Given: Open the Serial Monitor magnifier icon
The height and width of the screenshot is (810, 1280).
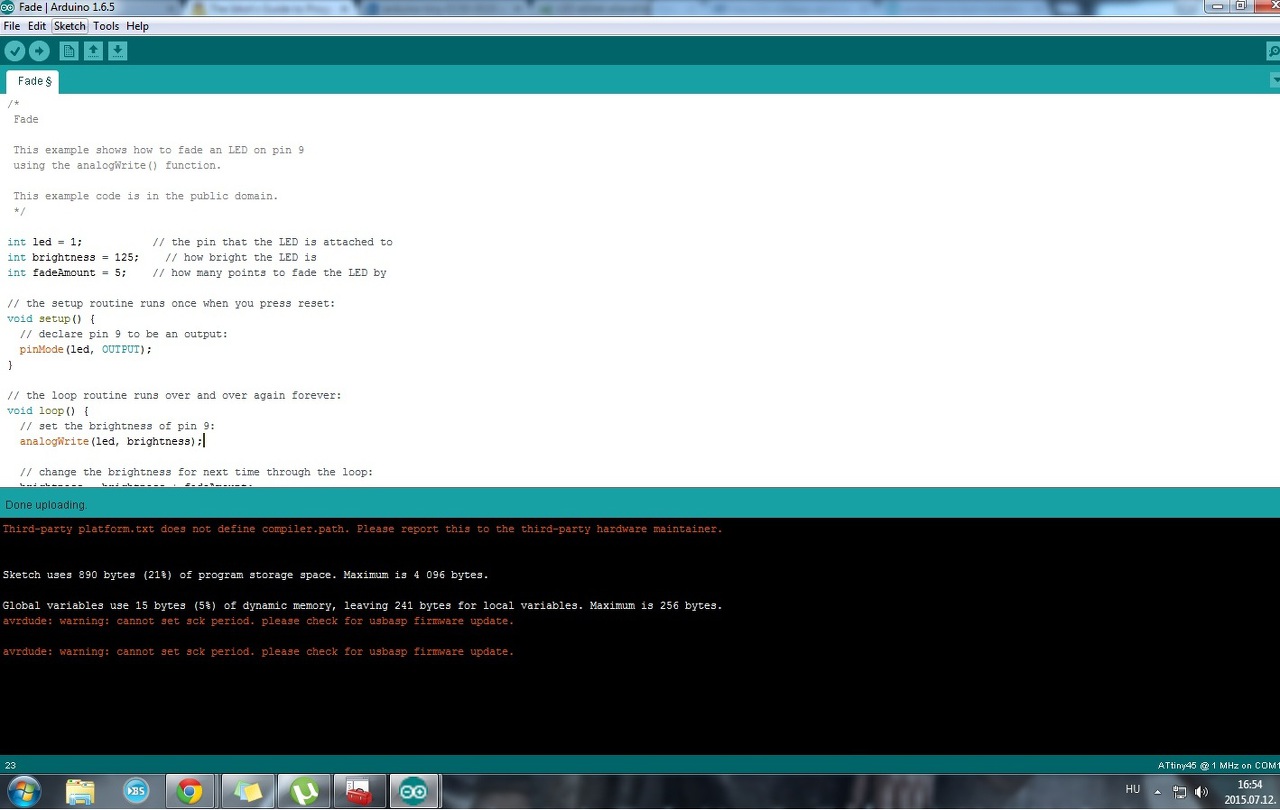Looking at the screenshot, I should coord(1273,51).
